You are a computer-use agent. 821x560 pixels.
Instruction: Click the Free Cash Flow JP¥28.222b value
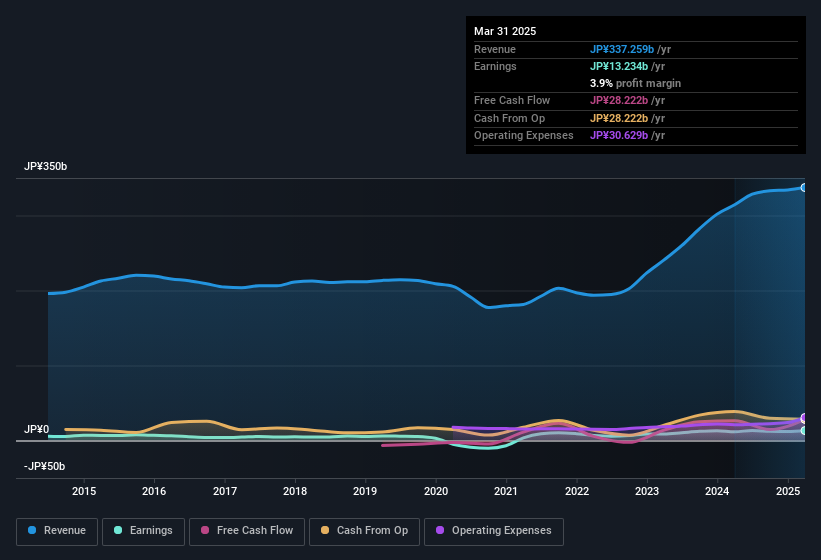pos(619,100)
